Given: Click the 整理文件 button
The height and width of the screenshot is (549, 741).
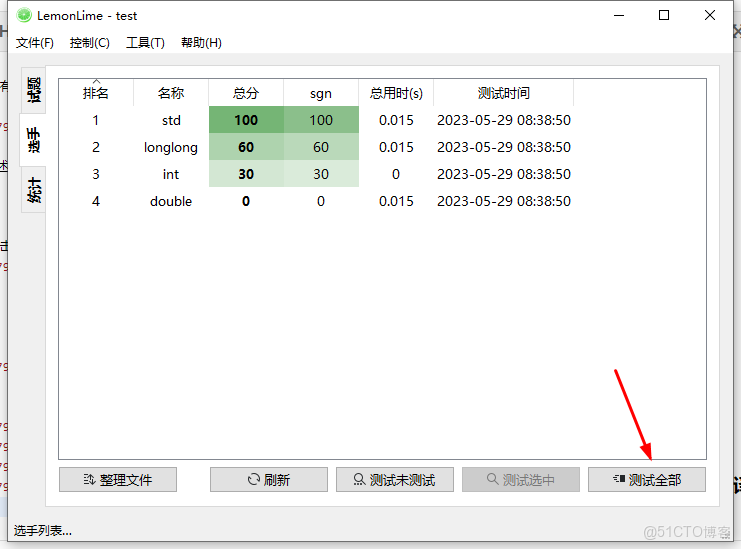Looking at the screenshot, I should (118, 480).
